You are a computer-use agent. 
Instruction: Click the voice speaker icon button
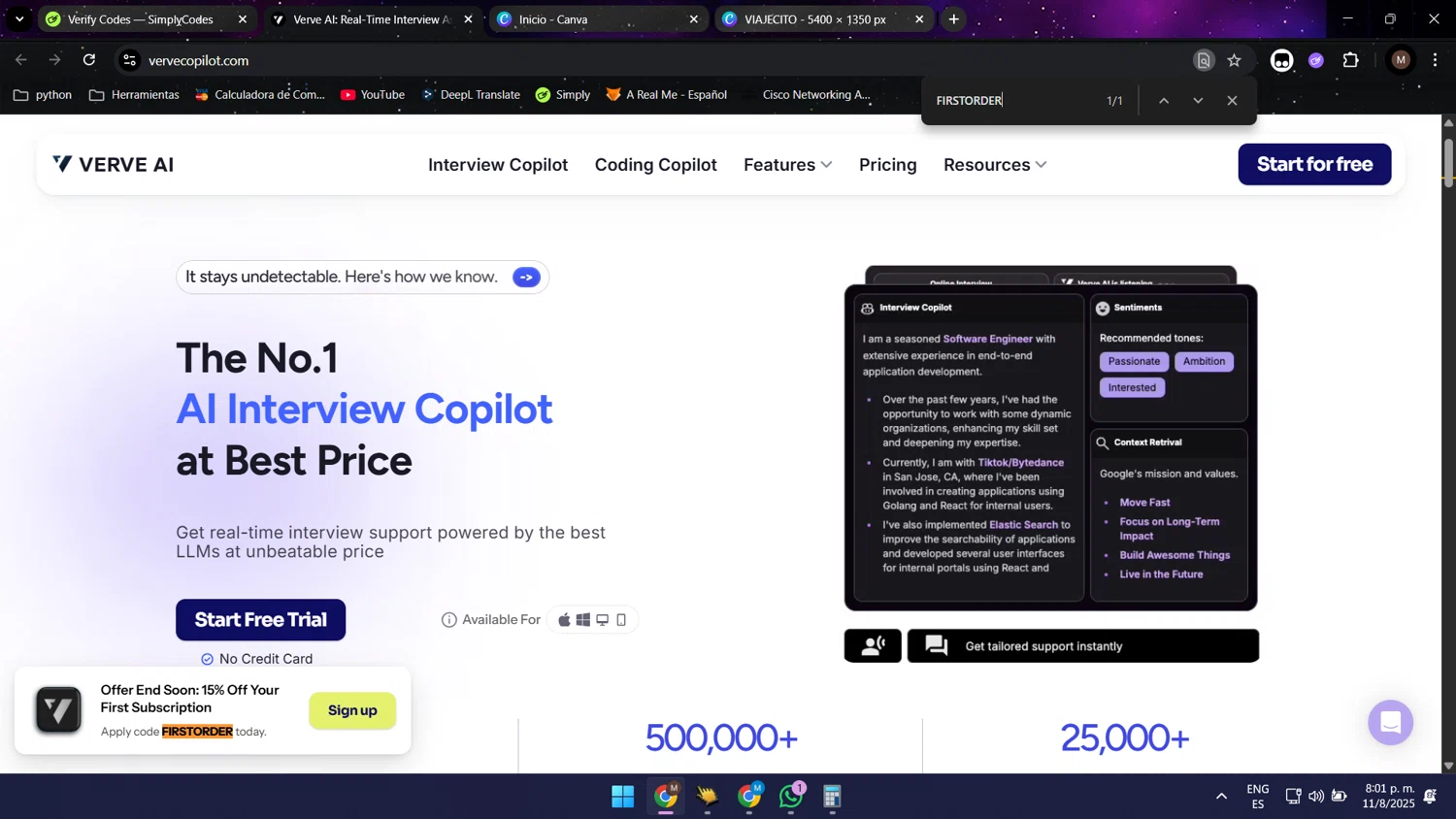(x=873, y=646)
